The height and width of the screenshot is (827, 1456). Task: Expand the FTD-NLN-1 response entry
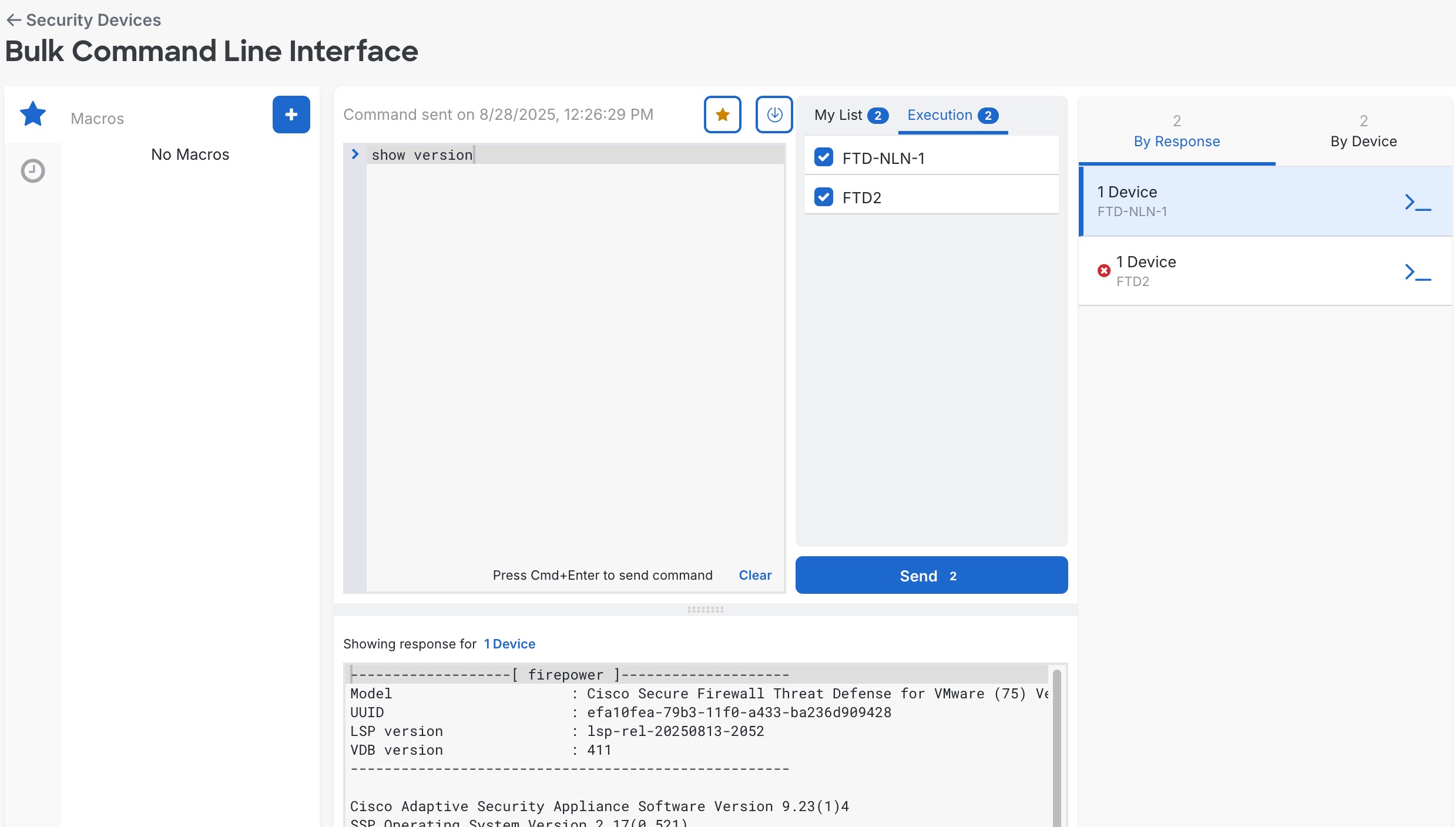[1234, 201]
